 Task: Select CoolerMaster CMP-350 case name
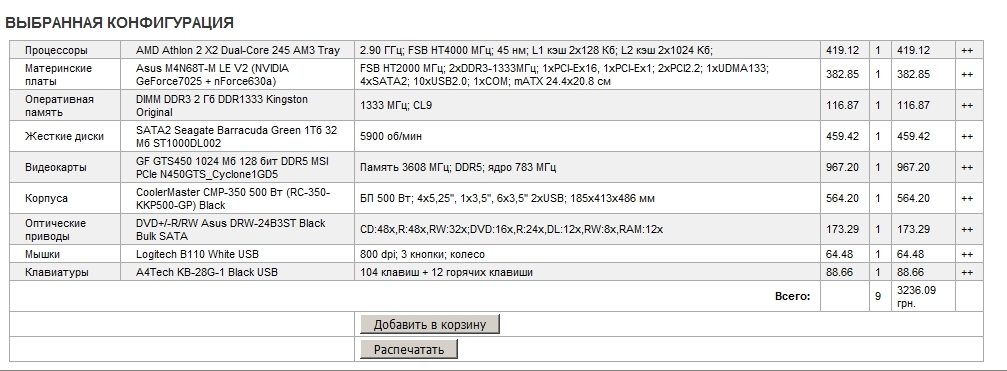[233, 198]
